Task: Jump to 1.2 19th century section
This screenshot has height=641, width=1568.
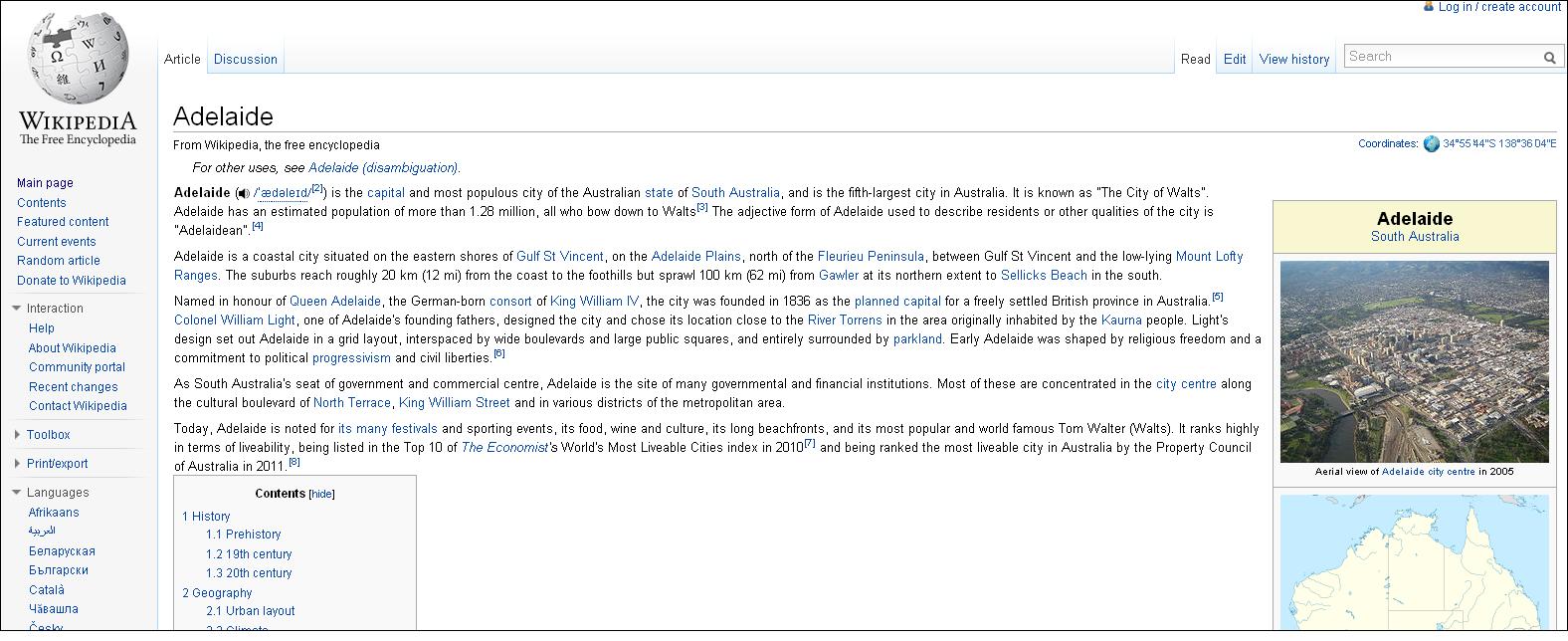Action: pyautogui.click(x=249, y=554)
